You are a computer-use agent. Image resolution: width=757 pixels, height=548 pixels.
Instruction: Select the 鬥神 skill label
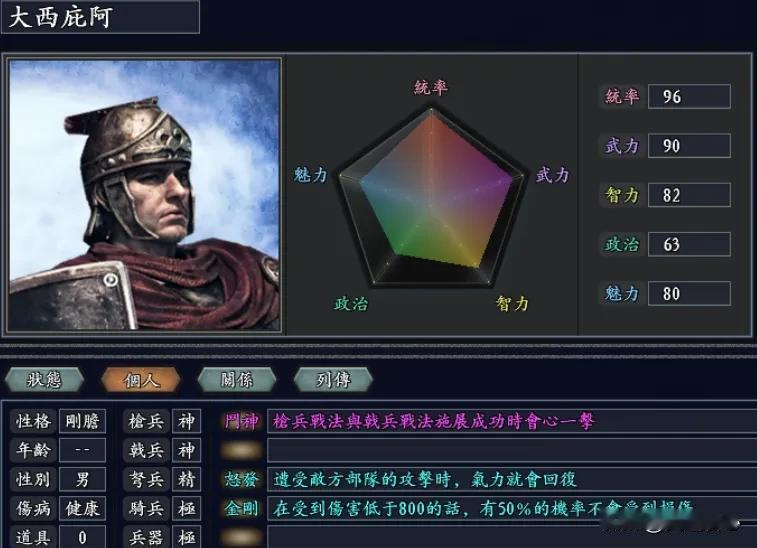[241, 422]
